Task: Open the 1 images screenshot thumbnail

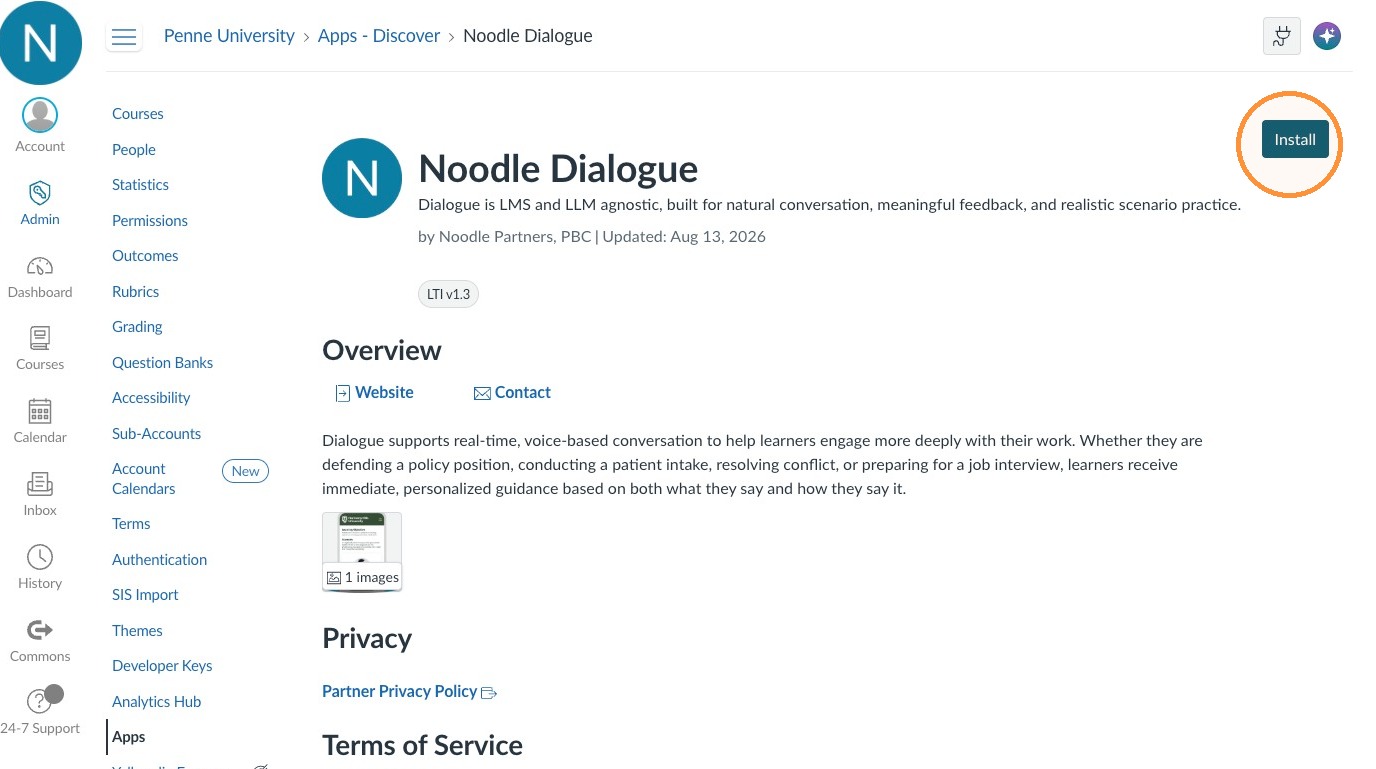Action: 362,551
